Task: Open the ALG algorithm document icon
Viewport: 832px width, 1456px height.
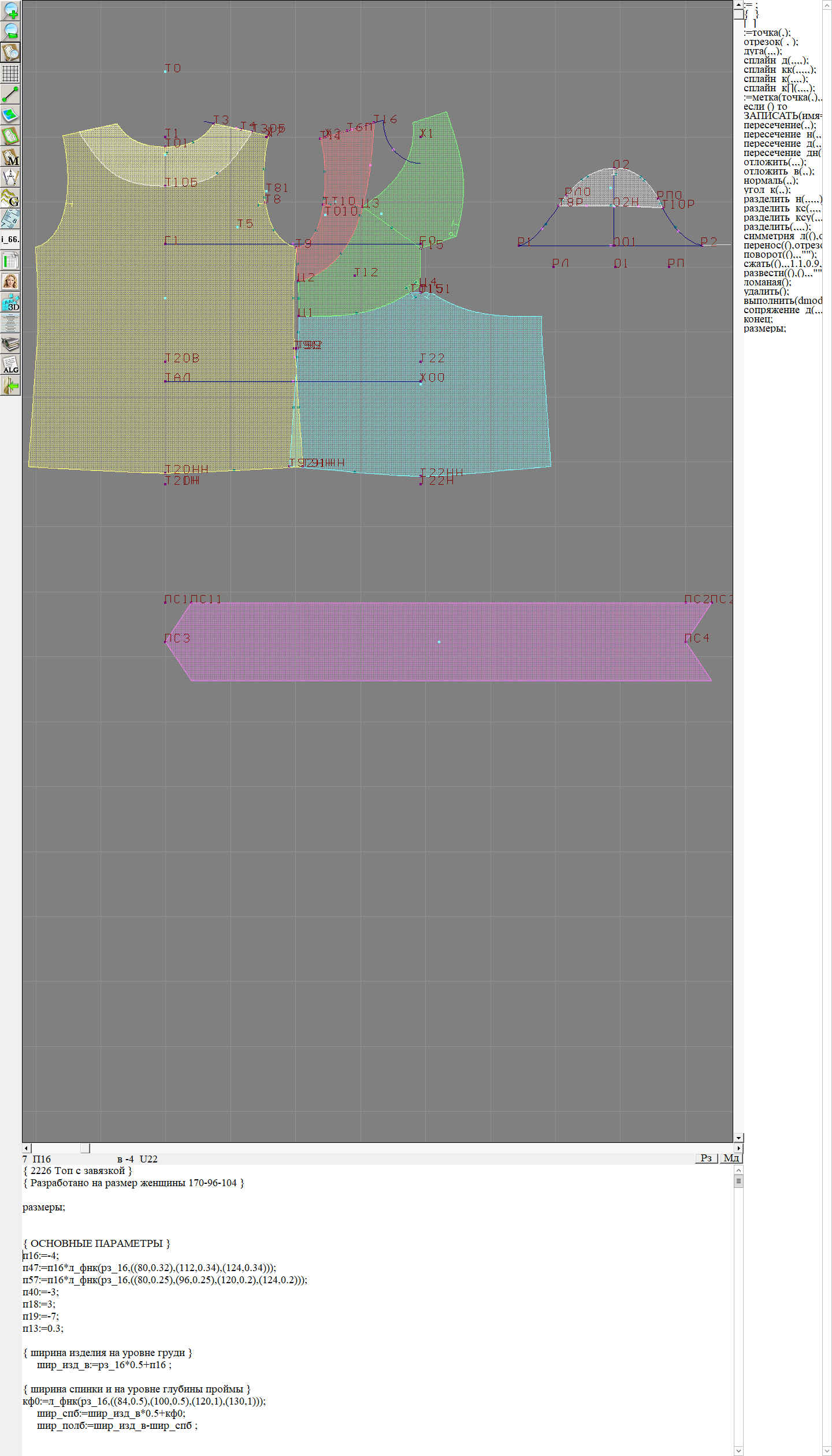Action: click(x=10, y=365)
